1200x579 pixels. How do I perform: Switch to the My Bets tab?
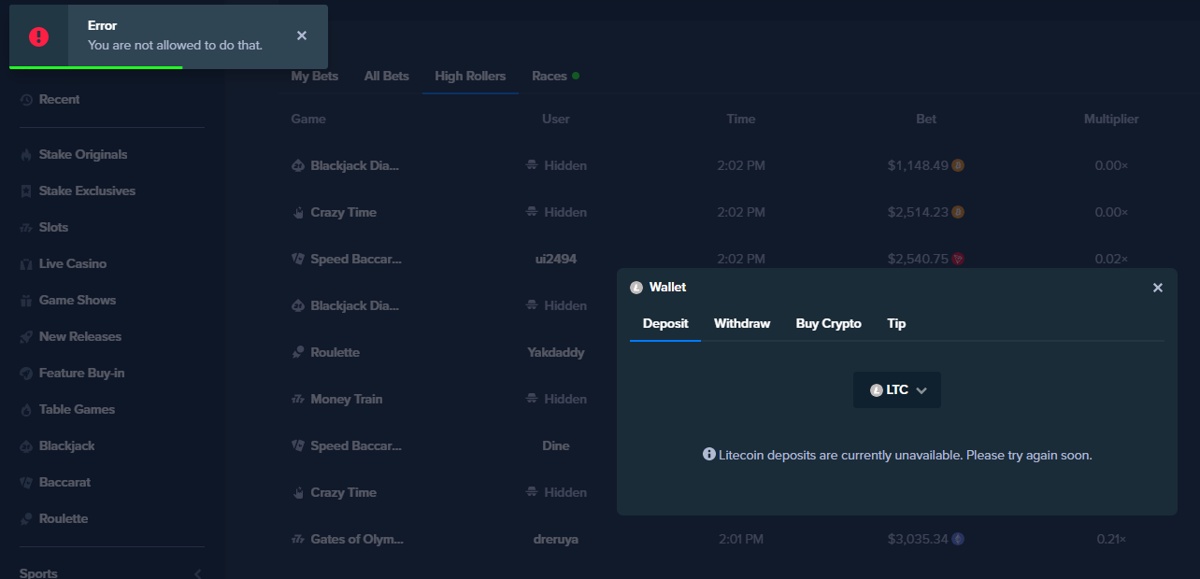click(315, 76)
